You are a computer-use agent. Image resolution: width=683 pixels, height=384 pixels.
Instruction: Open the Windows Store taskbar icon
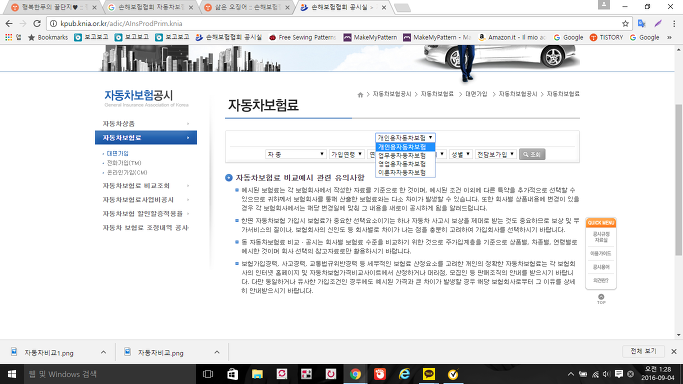click(233, 374)
